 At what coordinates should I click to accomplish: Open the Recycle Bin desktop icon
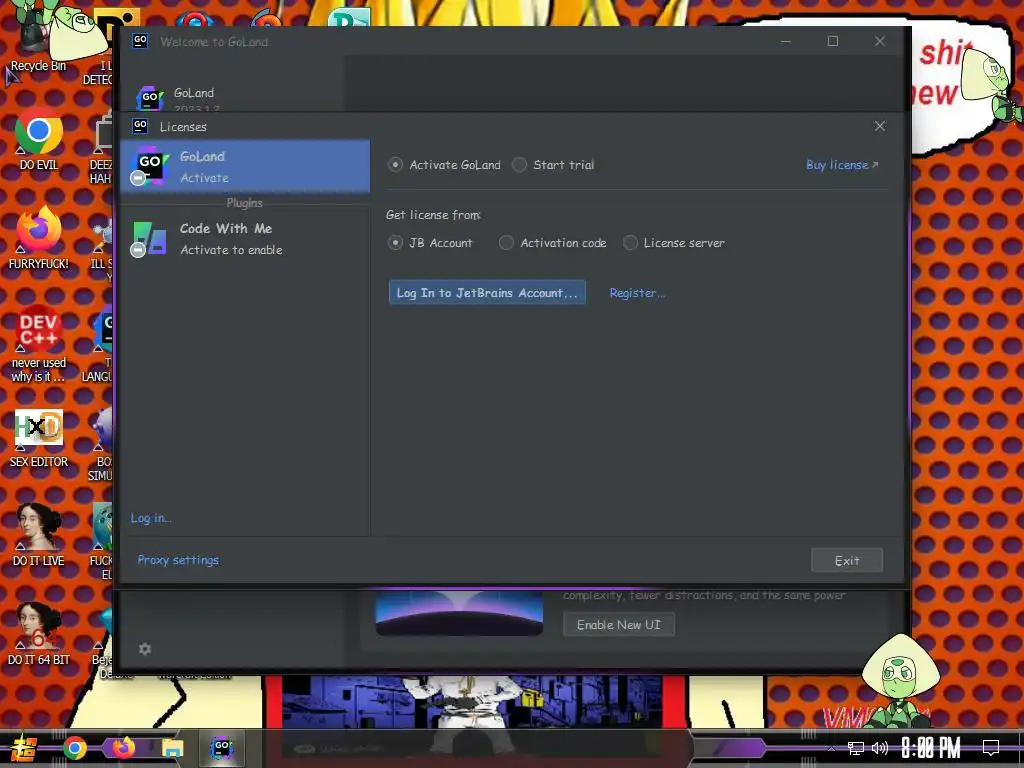[x=38, y=39]
